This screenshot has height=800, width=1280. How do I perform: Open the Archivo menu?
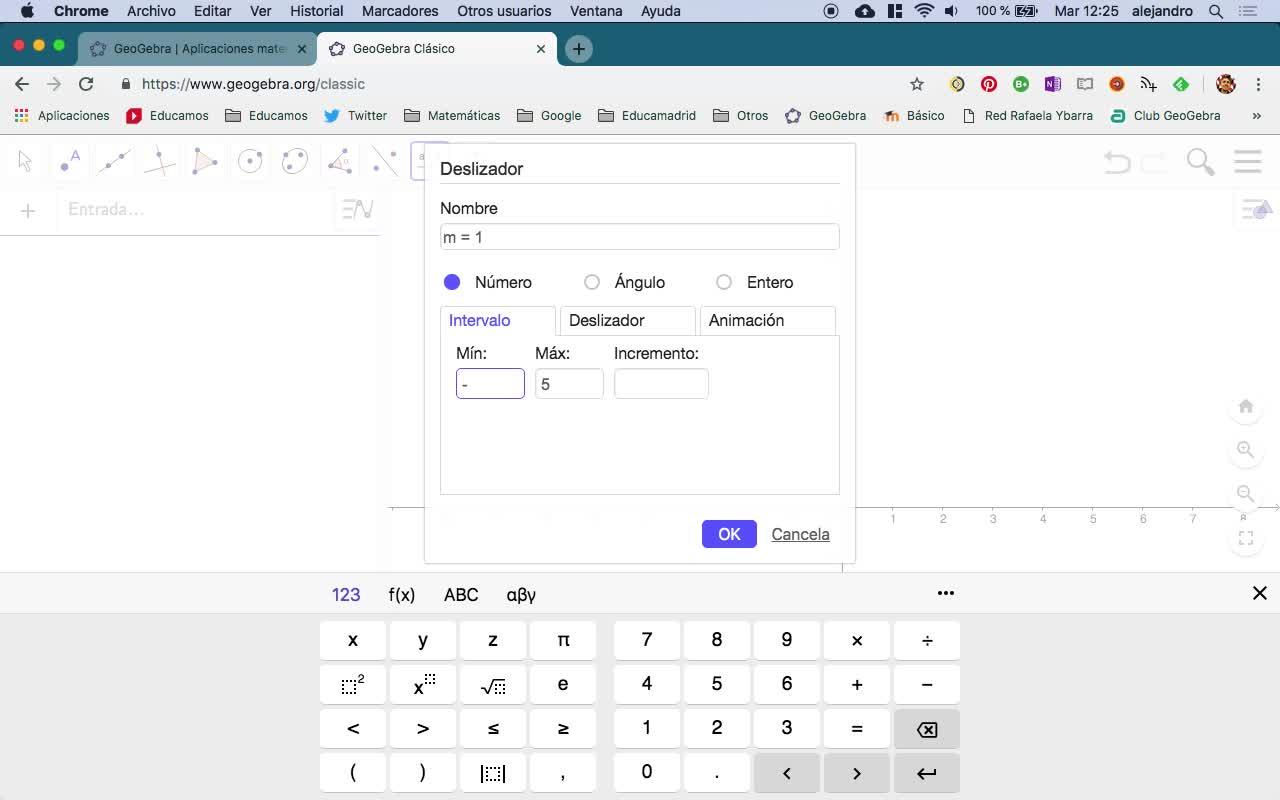tap(151, 11)
